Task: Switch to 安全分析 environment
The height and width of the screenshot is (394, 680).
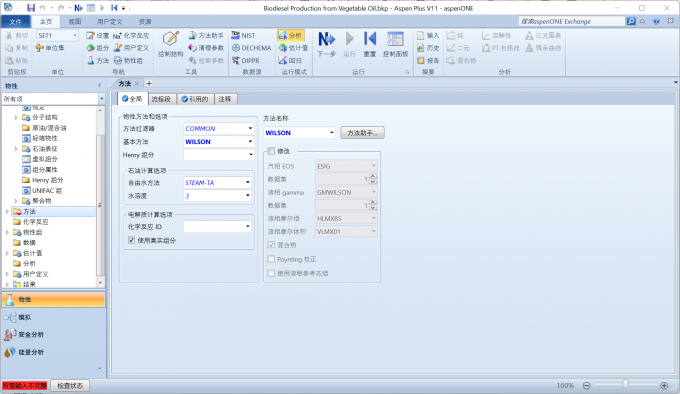Action: click(53, 335)
